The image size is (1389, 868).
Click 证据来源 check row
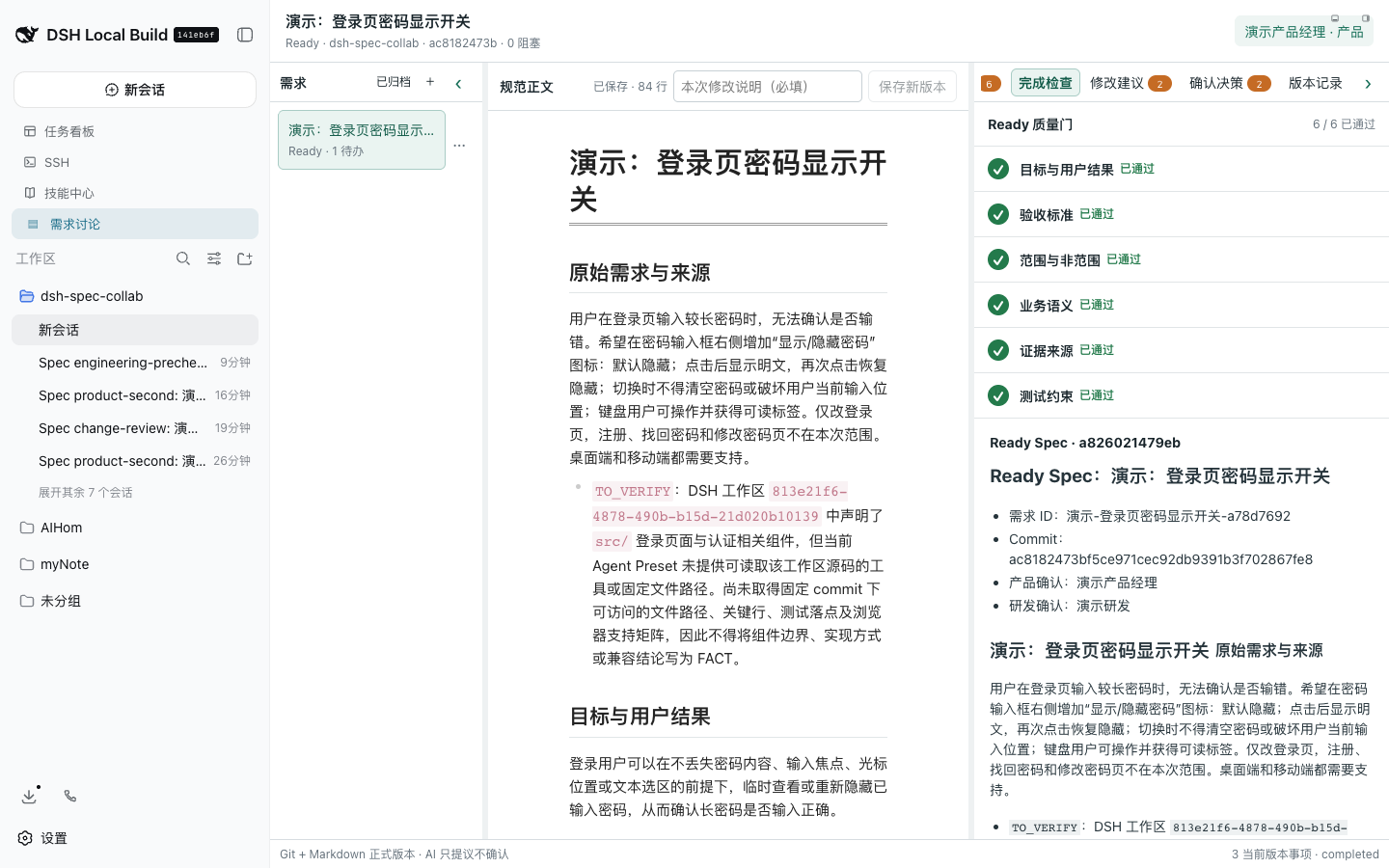(x=1182, y=350)
